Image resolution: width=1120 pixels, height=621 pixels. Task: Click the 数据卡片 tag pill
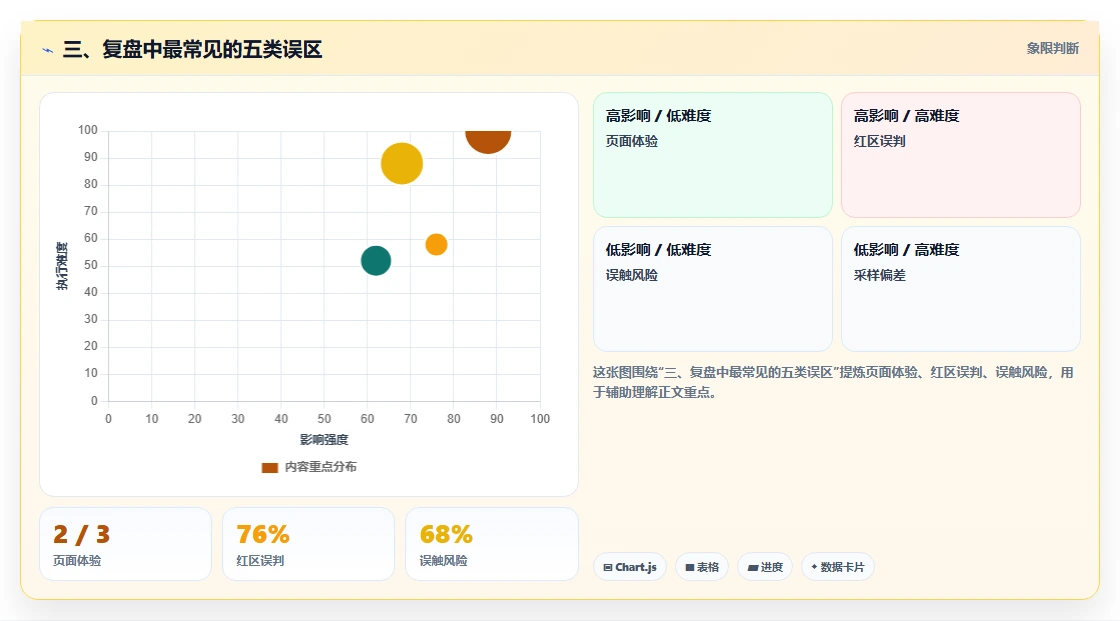[x=838, y=567]
